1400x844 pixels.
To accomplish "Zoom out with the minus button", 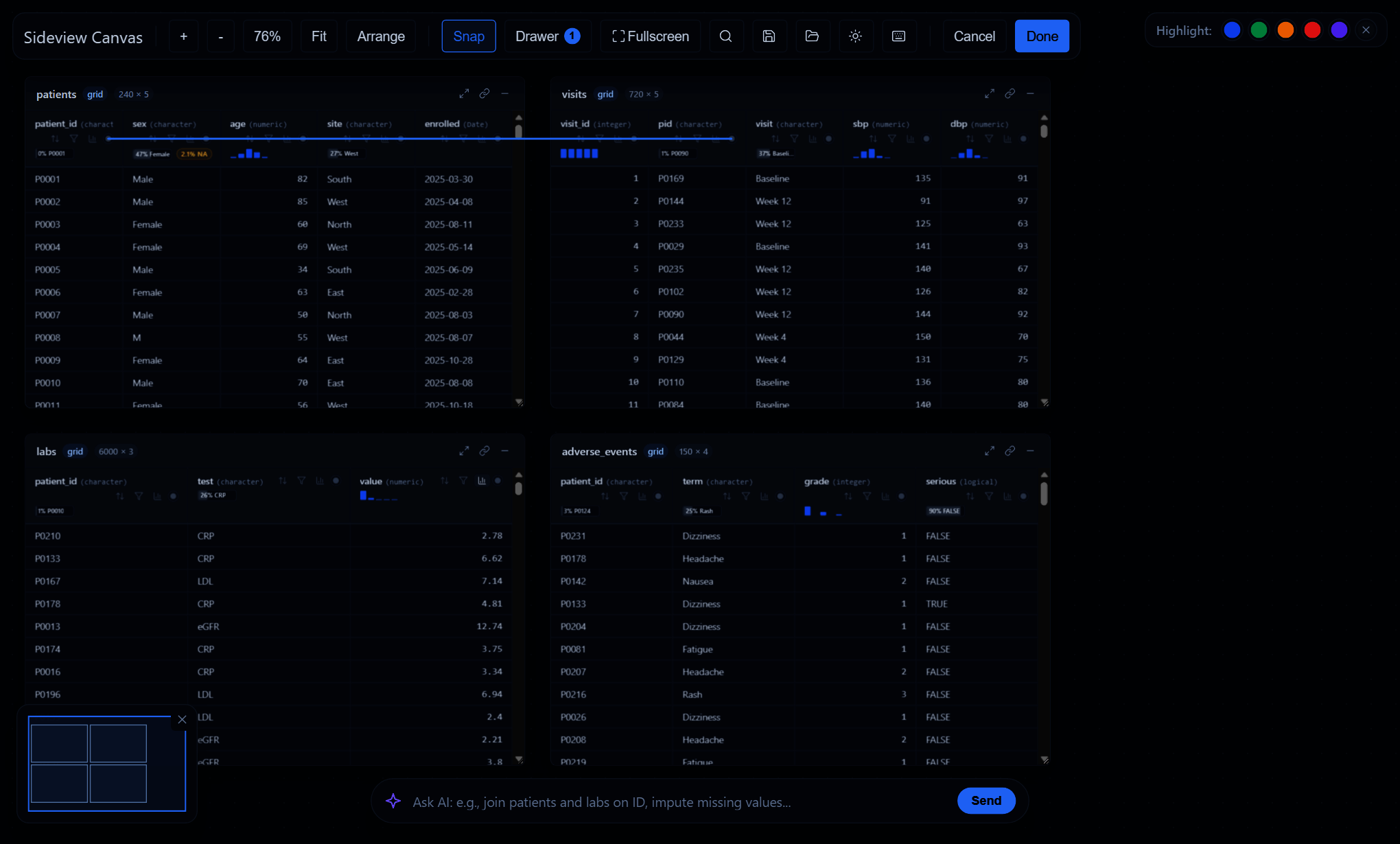I will tap(220, 36).
